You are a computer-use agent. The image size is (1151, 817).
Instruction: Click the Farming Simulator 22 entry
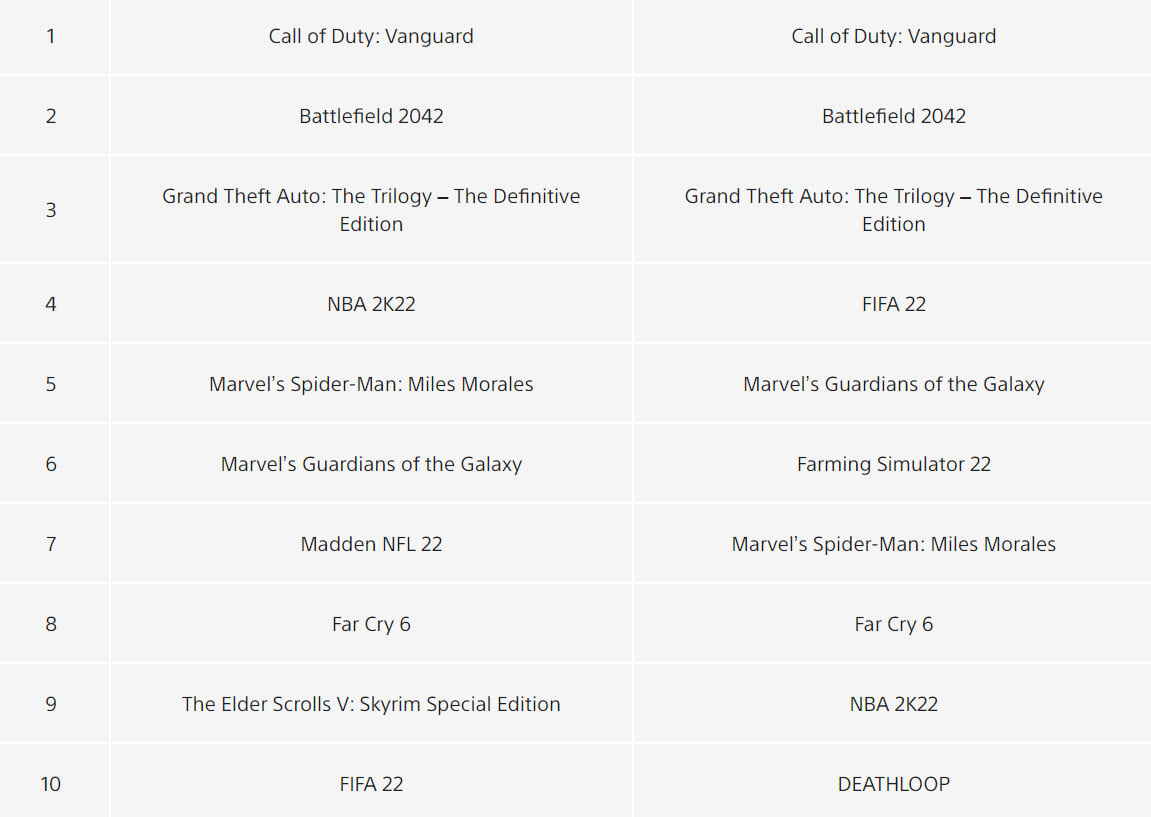(x=893, y=464)
